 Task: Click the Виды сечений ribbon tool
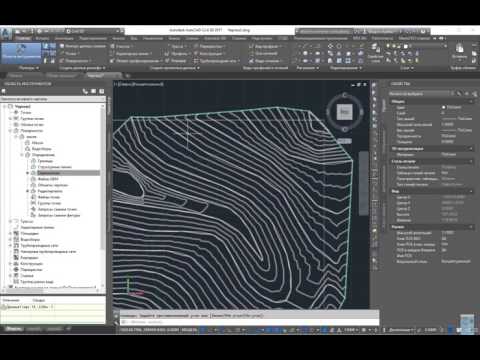point(265,61)
